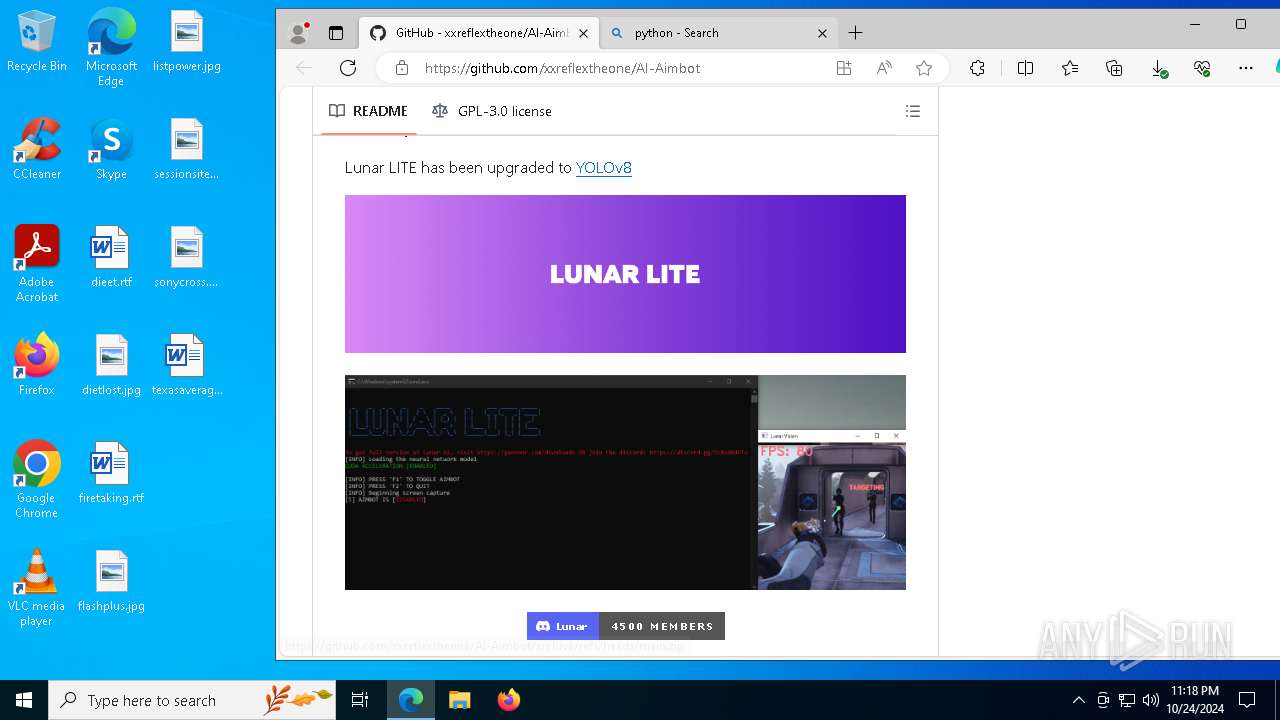
Task: Select flashplus.jpg file
Action: pyautogui.click(x=111, y=582)
